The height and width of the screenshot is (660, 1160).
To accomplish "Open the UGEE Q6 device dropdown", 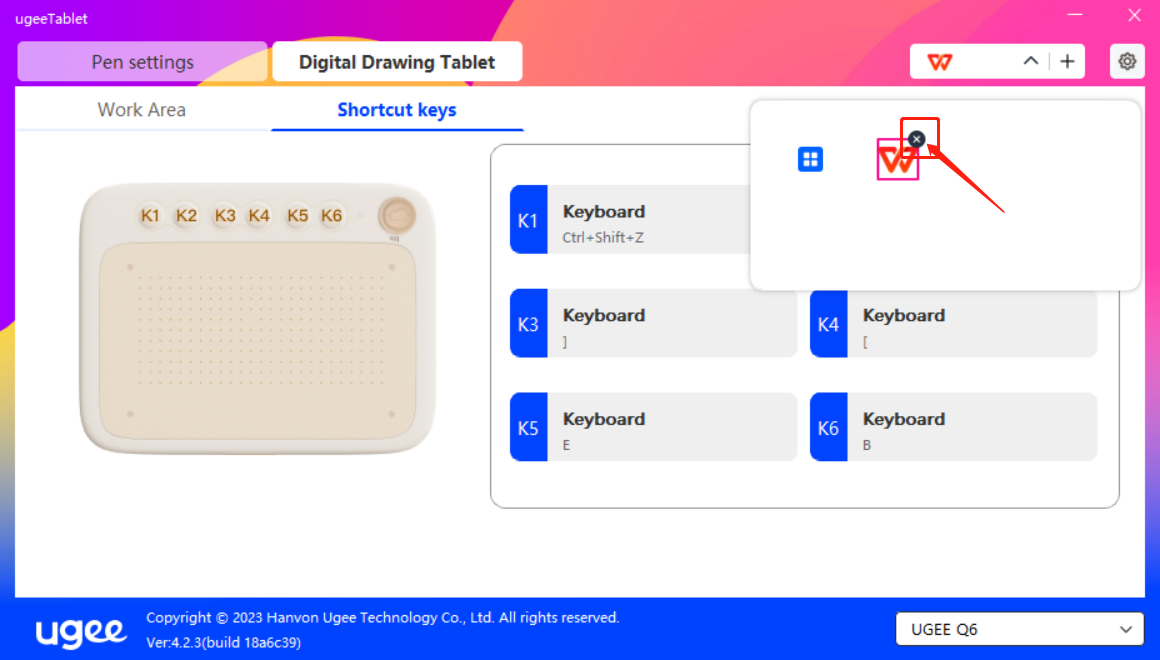I will (1019, 630).
